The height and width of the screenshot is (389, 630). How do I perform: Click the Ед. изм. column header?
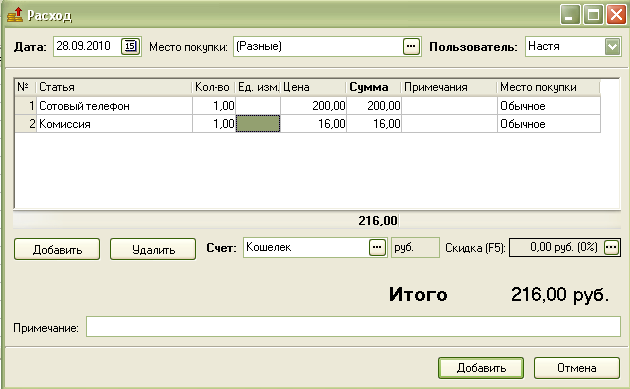point(258,87)
